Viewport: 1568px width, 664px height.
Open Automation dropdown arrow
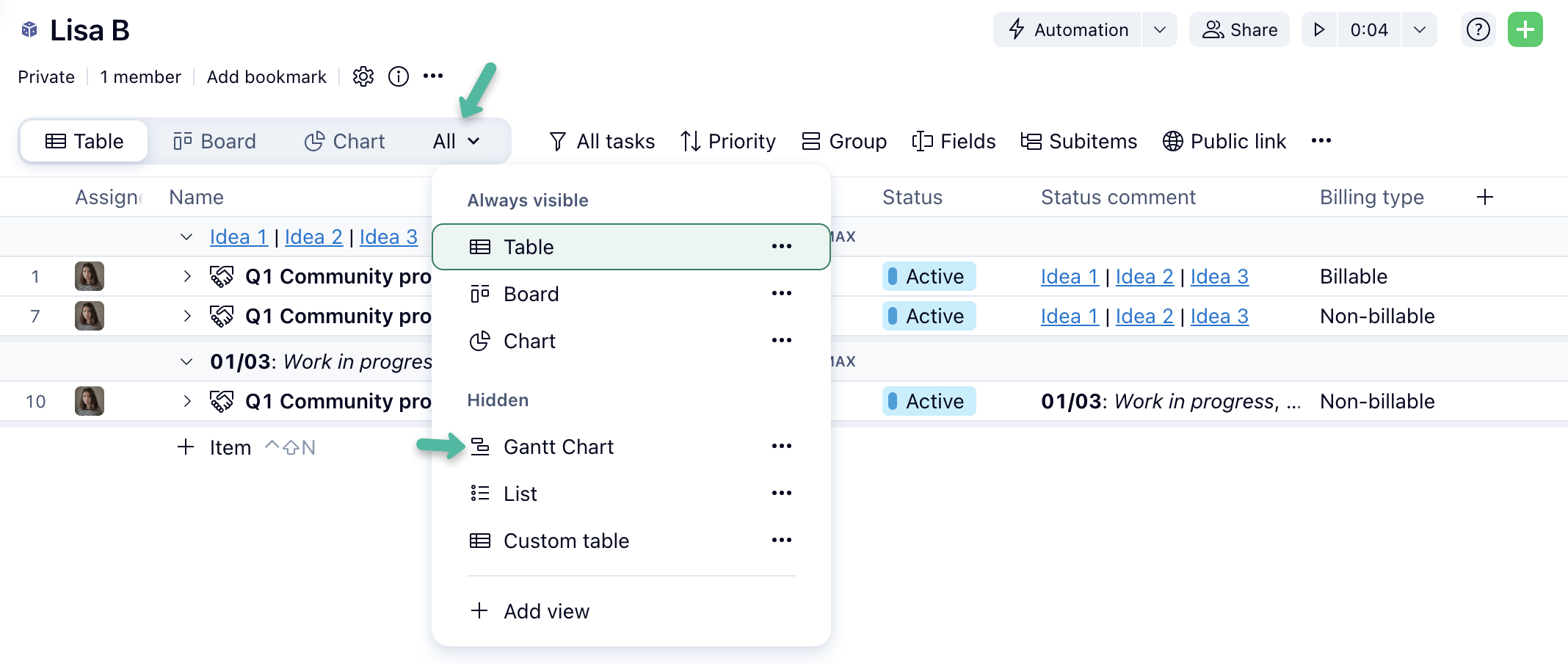click(x=1160, y=29)
